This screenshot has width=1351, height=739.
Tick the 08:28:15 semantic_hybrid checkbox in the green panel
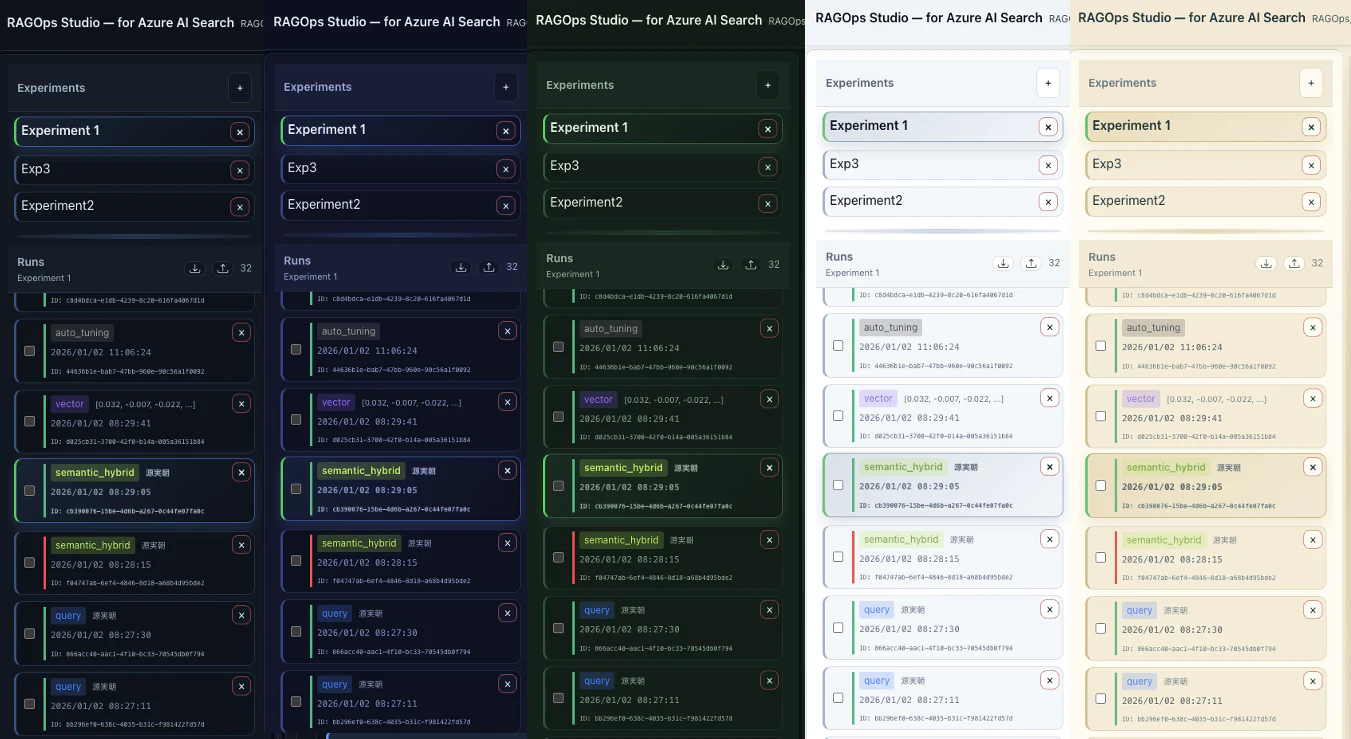click(x=558, y=558)
